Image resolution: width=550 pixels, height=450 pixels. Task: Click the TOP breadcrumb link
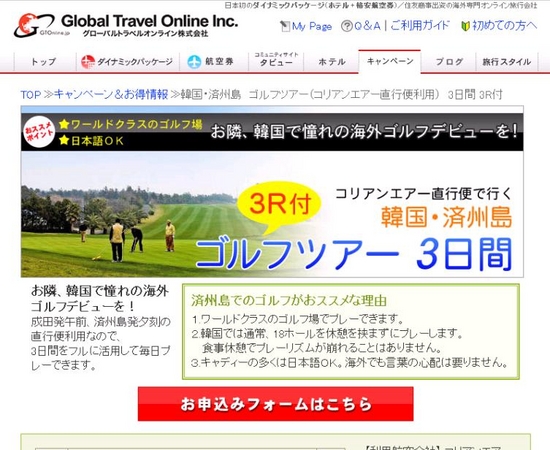tap(31, 95)
